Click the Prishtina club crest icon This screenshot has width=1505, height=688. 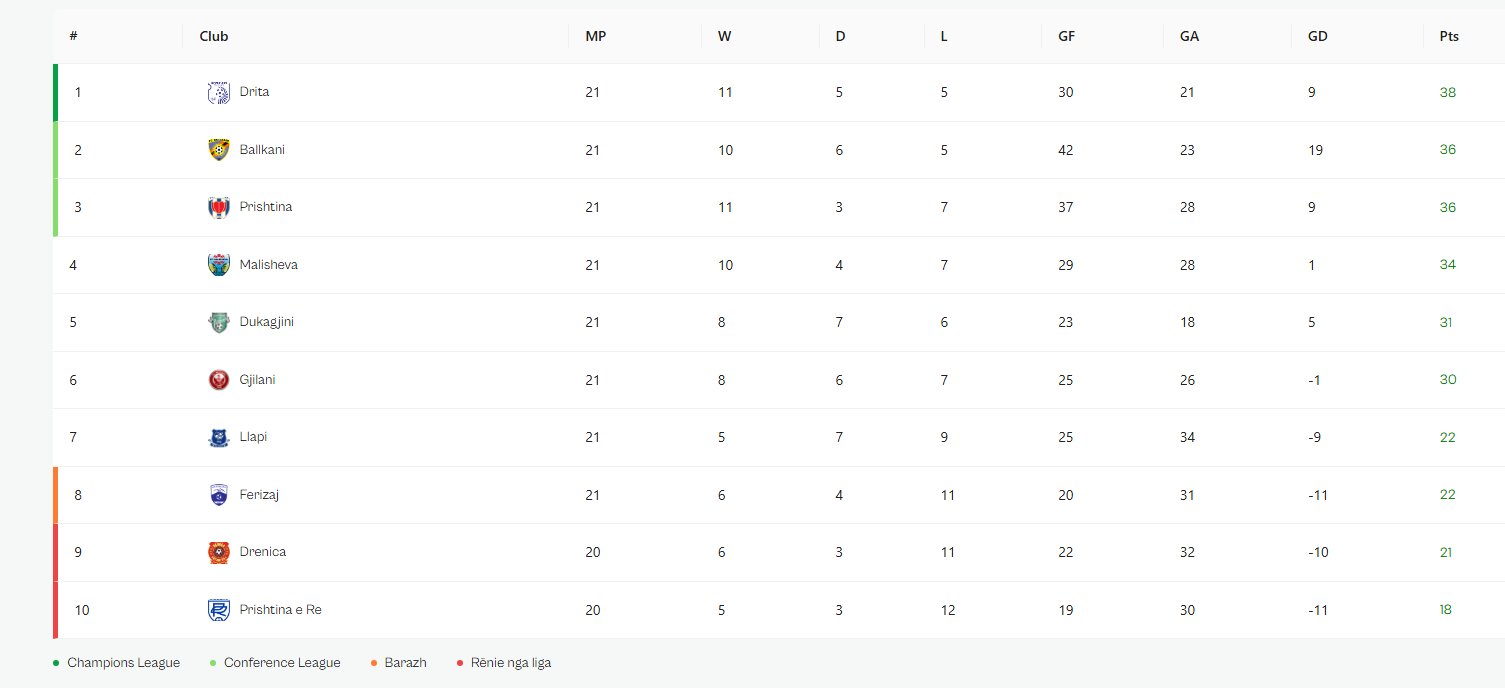pos(218,208)
